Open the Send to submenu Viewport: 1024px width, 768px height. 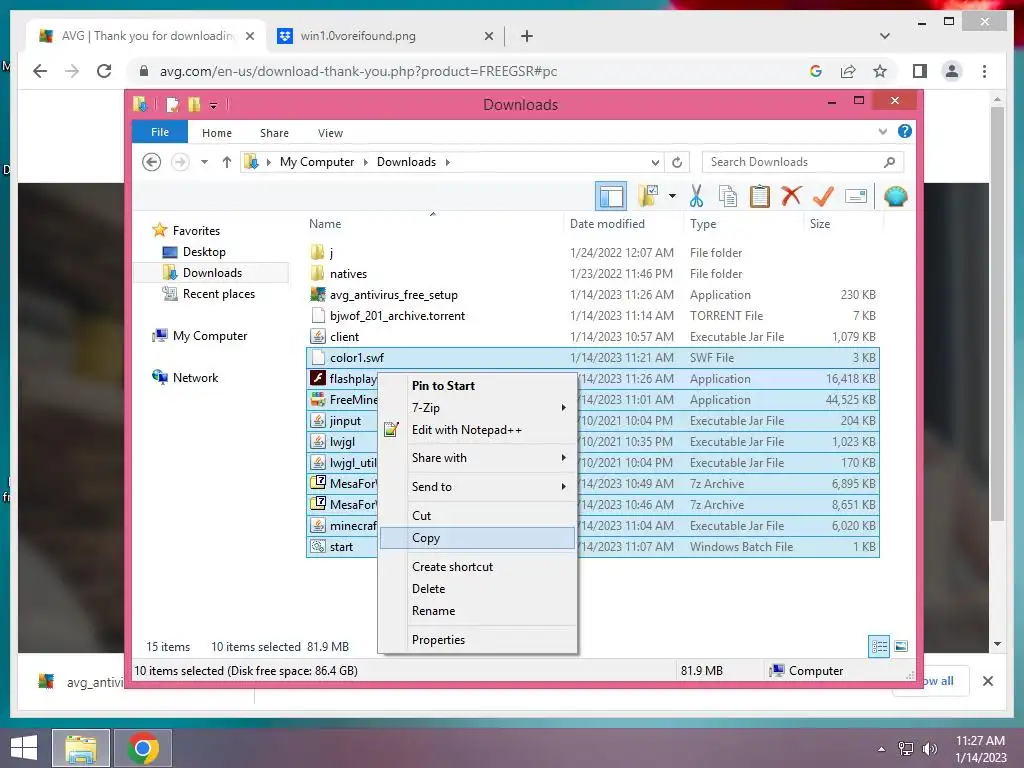pyautogui.click(x=477, y=487)
